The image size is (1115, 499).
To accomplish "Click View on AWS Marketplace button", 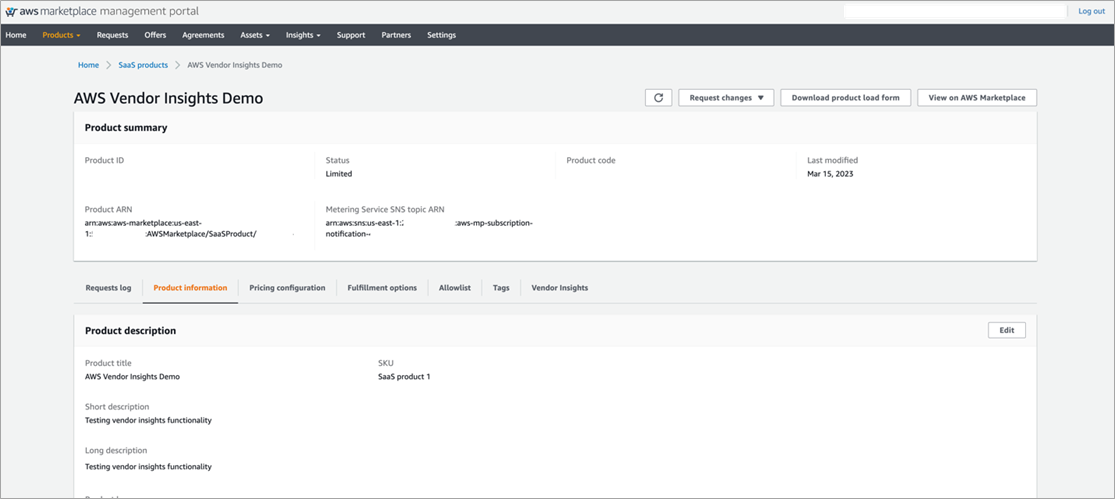I will tap(977, 98).
